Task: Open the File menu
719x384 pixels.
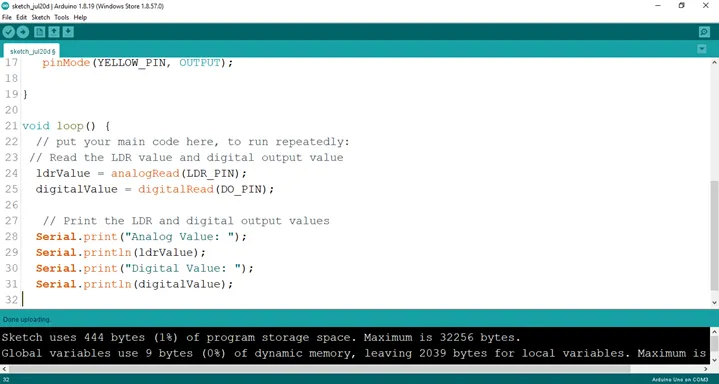Action: point(7,17)
